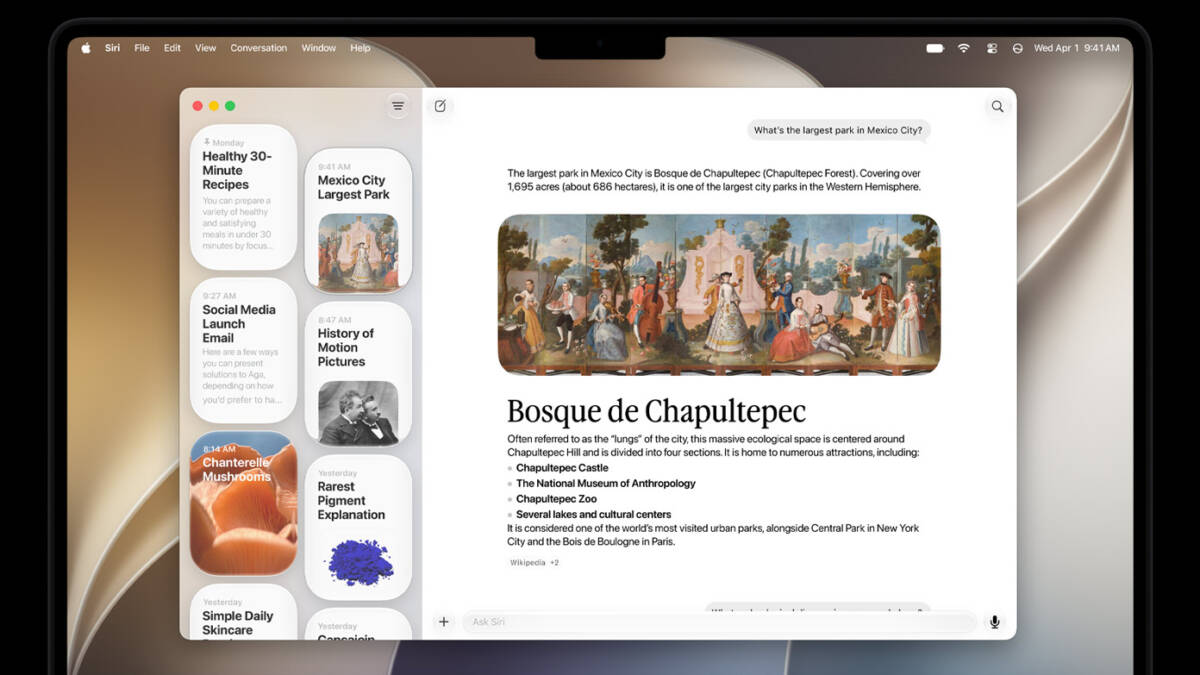Image resolution: width=1200 pixels, height=675 pixels.
Task: Open Control Center icon in menu bar
Action: pyautogui.click(x=992, y=48)
